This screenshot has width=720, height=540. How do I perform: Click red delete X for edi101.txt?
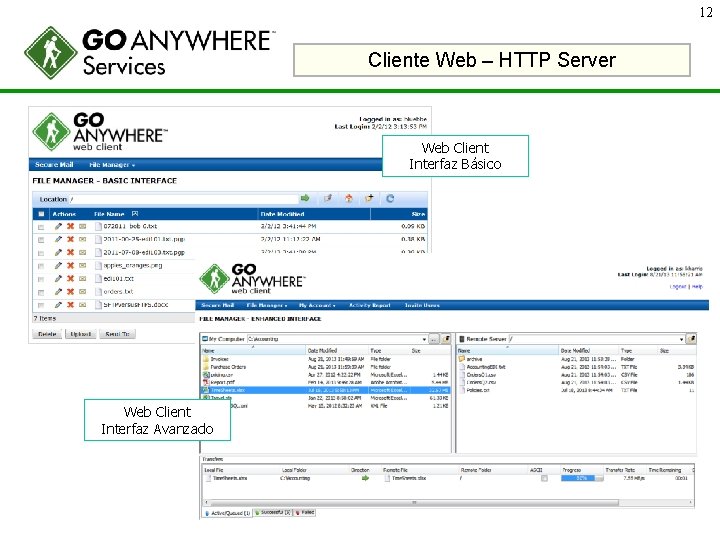(70, 278)
